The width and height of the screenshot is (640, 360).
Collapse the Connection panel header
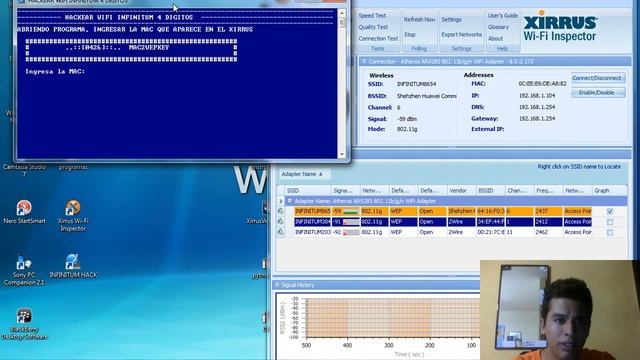coord(364,61)
